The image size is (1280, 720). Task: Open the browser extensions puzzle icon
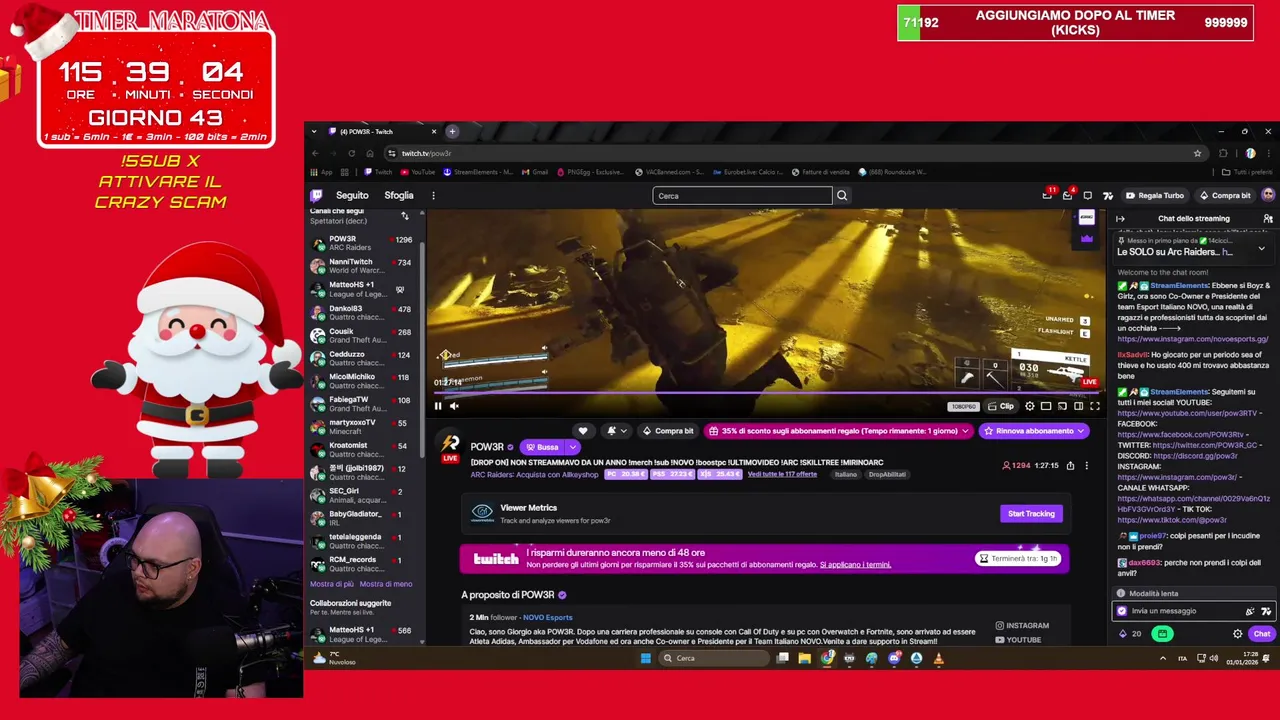1223,153
